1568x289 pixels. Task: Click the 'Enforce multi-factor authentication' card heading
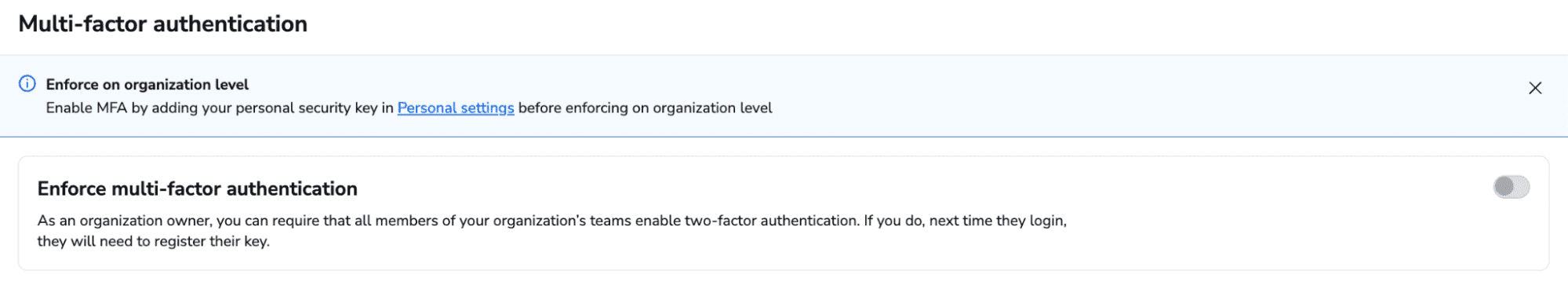(x=198, y=188)
